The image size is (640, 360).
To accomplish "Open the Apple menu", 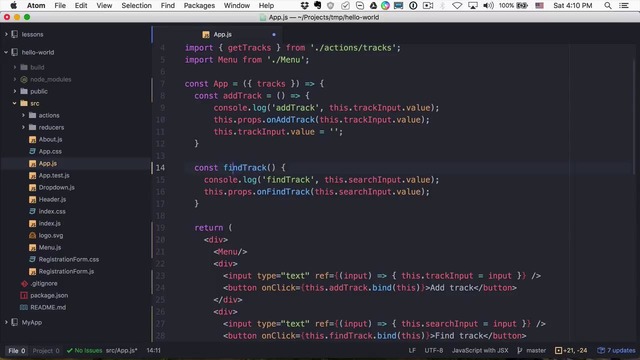I will pyautogui.click(x=13, y=5).
